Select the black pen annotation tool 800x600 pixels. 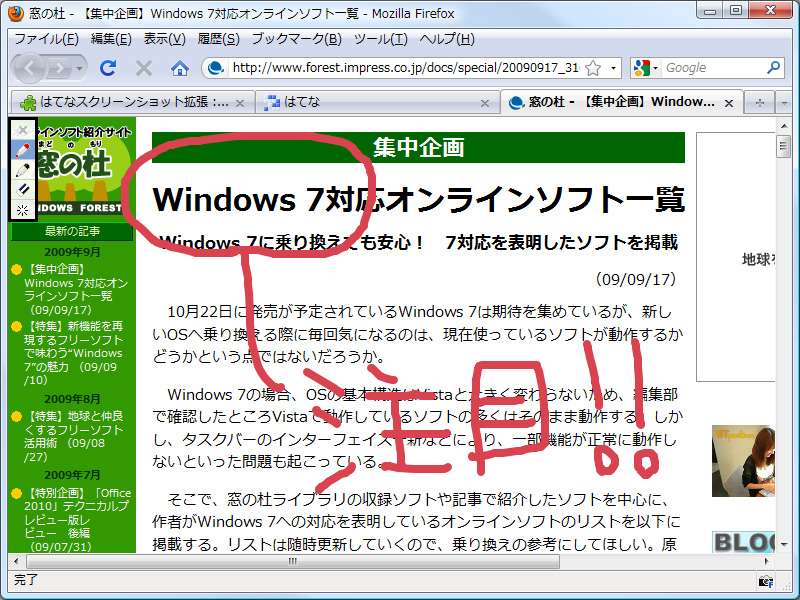24,170
